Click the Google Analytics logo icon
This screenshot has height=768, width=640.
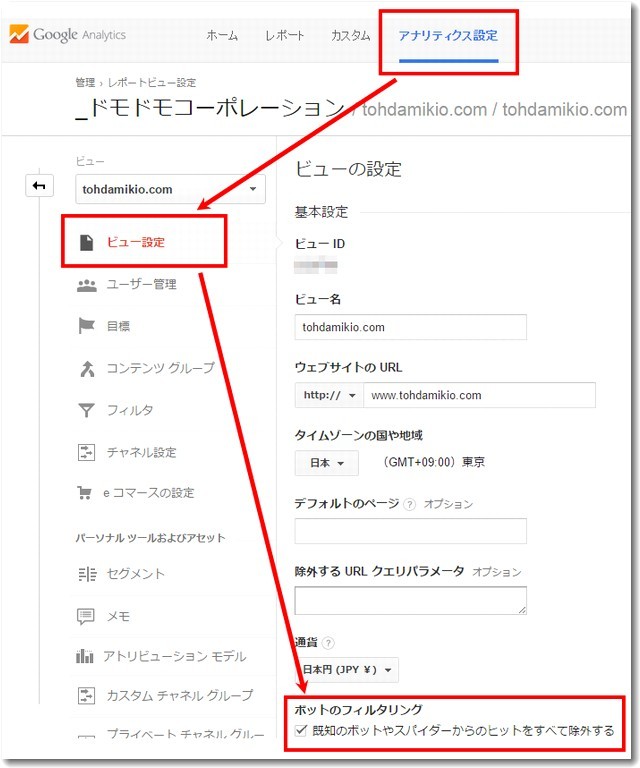tap(19, 34)
